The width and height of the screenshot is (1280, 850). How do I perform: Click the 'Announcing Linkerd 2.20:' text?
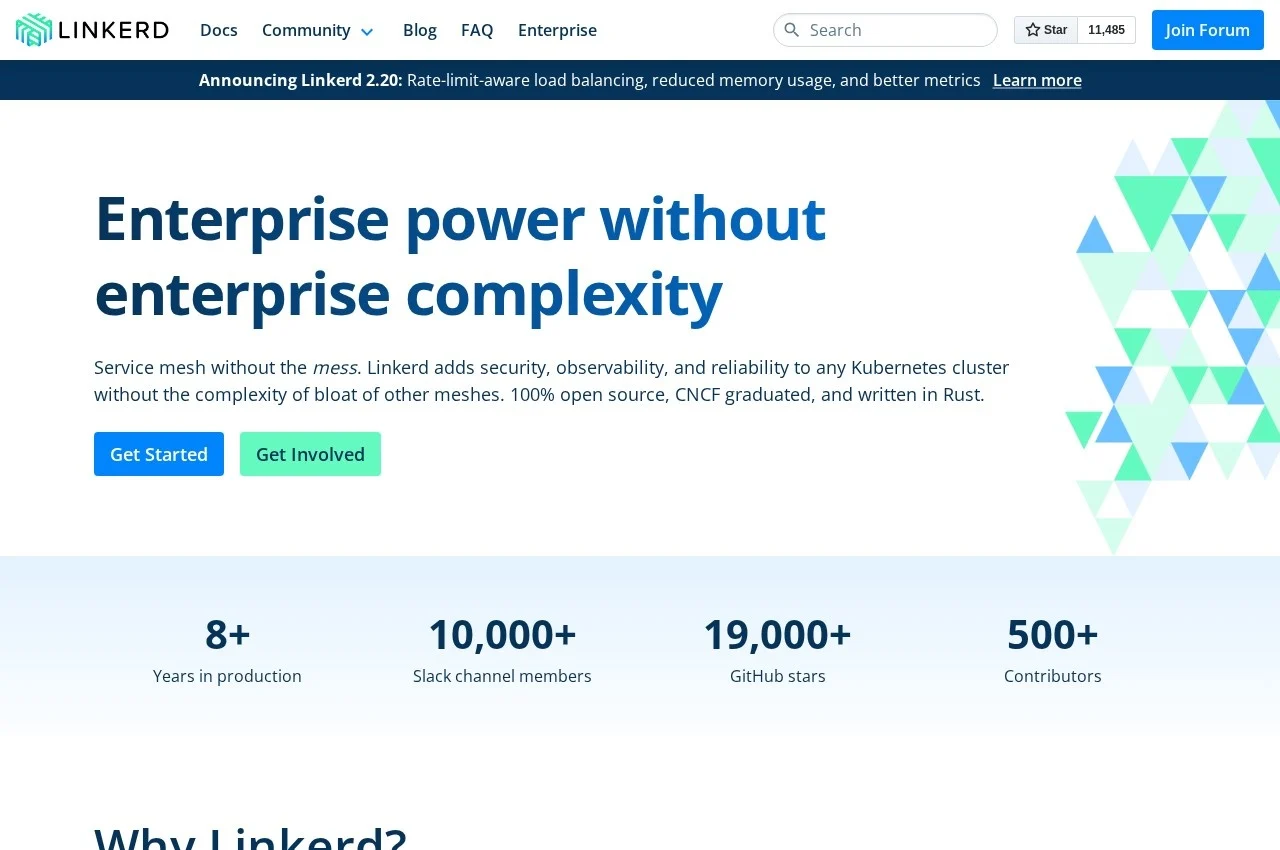tap(301, 80)
